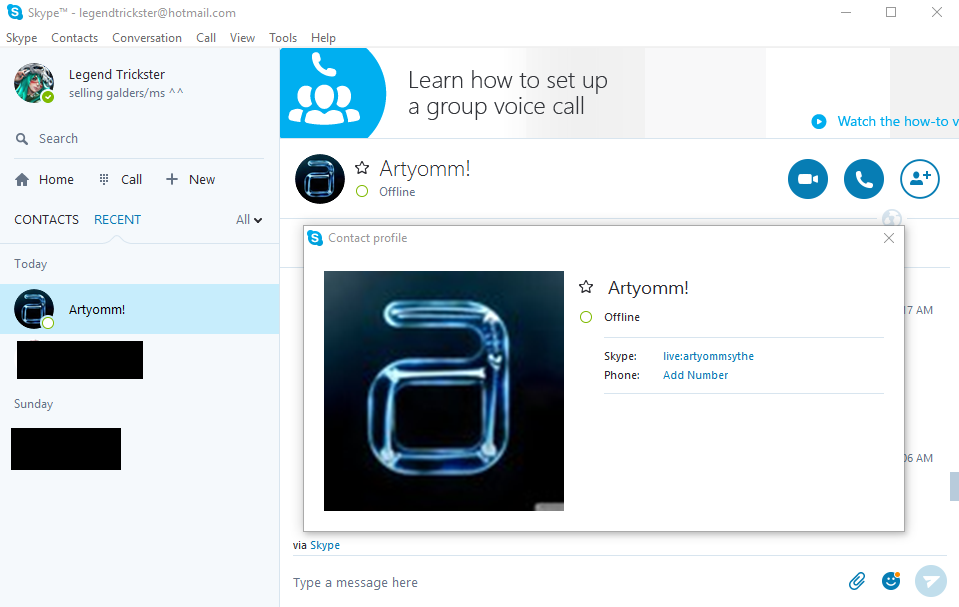Click the chat scrollbar thumb on the right
The height and width of the screenshot is (607, 959).
(954, 486)
